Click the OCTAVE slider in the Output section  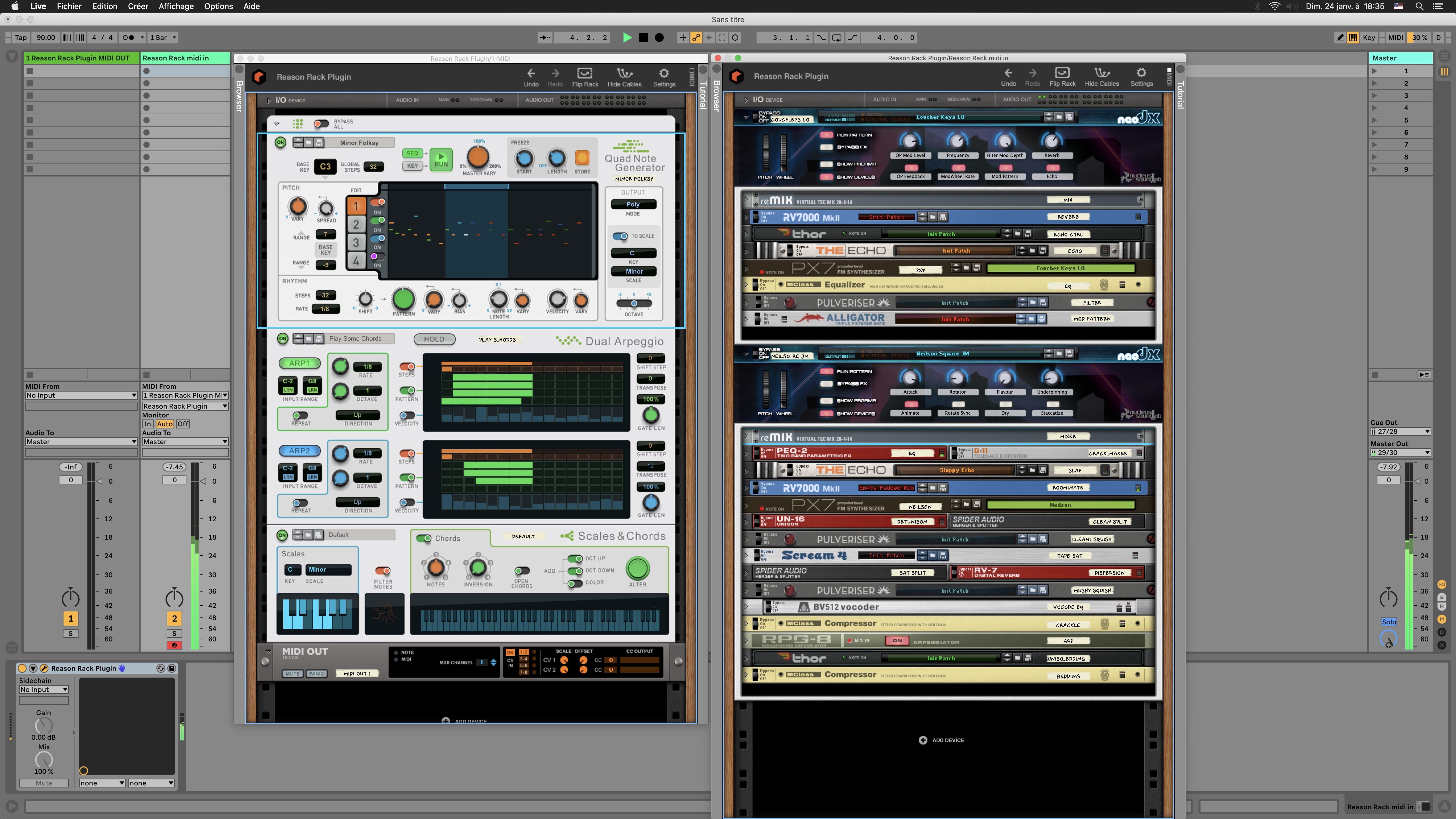coord(634,303)
